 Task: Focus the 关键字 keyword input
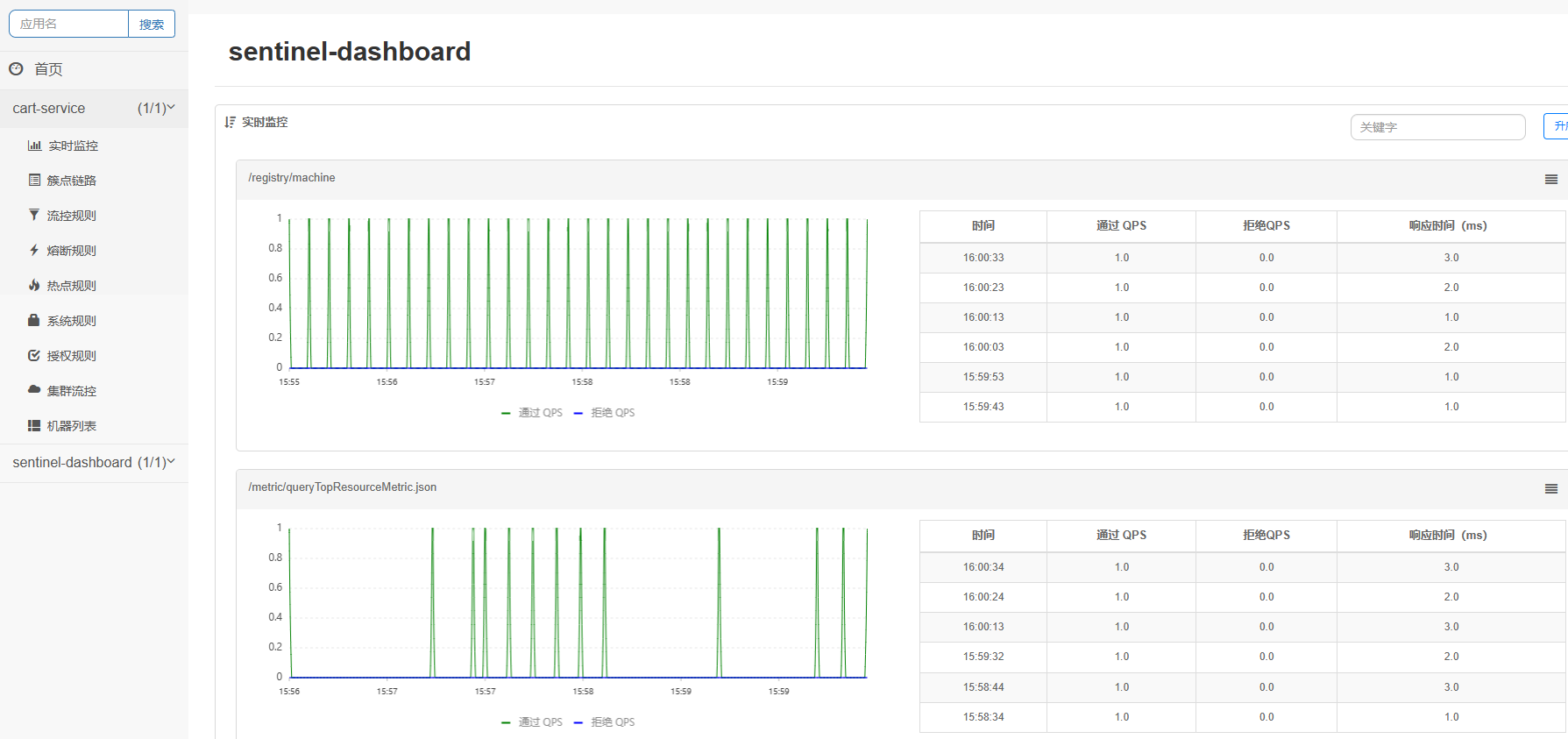coord(1437,127)
